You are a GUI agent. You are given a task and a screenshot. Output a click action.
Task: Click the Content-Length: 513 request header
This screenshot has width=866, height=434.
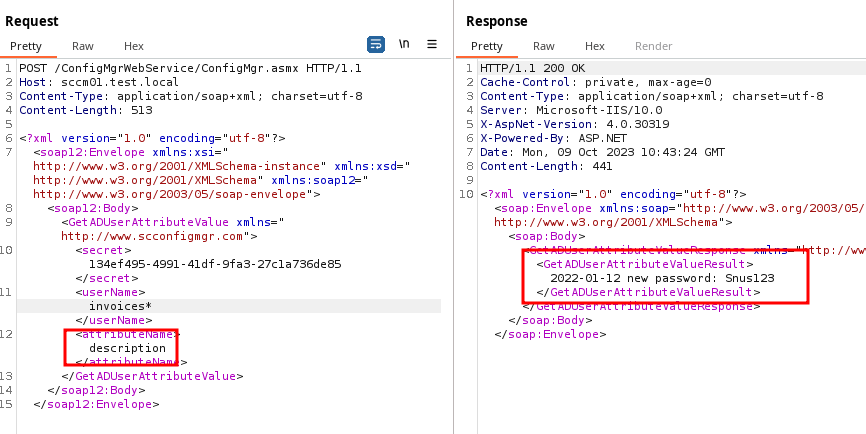[72, 110]
